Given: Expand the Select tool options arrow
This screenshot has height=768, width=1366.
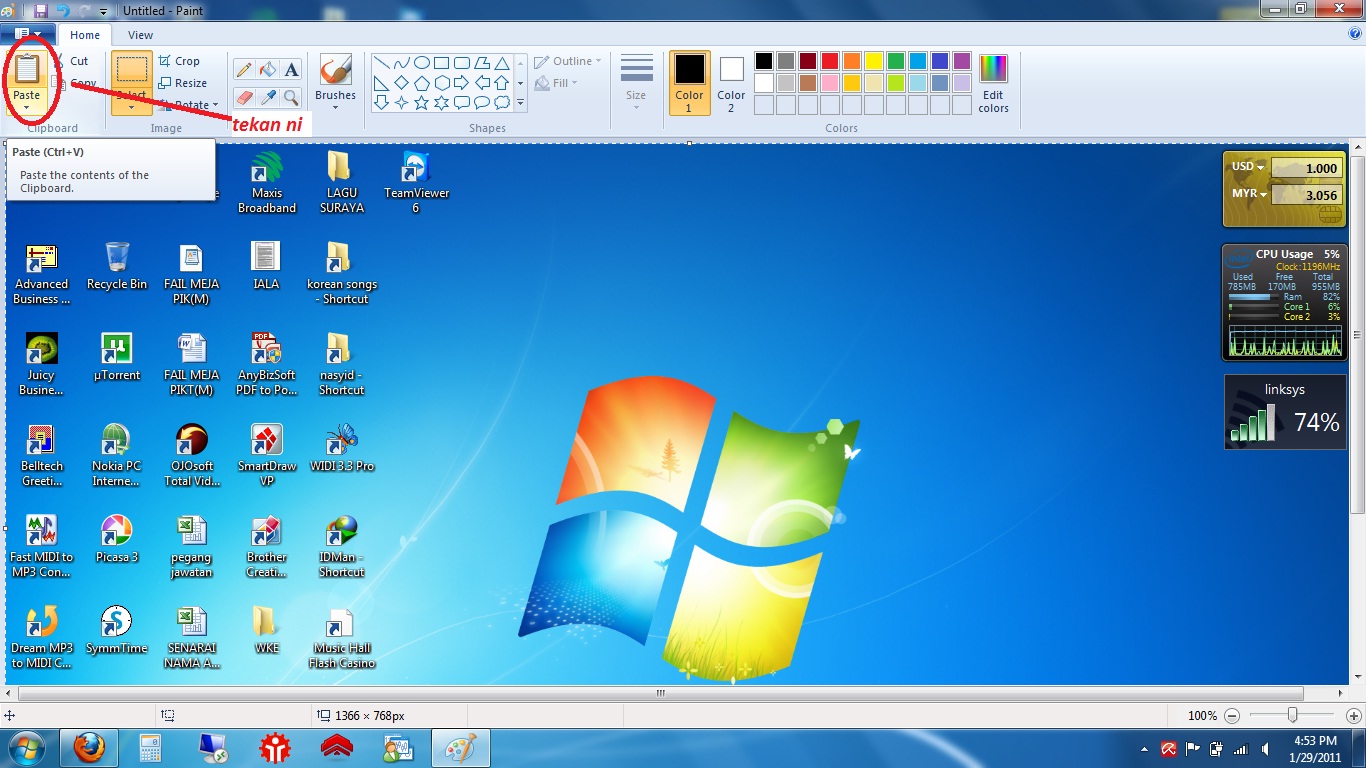Looking at the screenshot, I should (132, 106).
